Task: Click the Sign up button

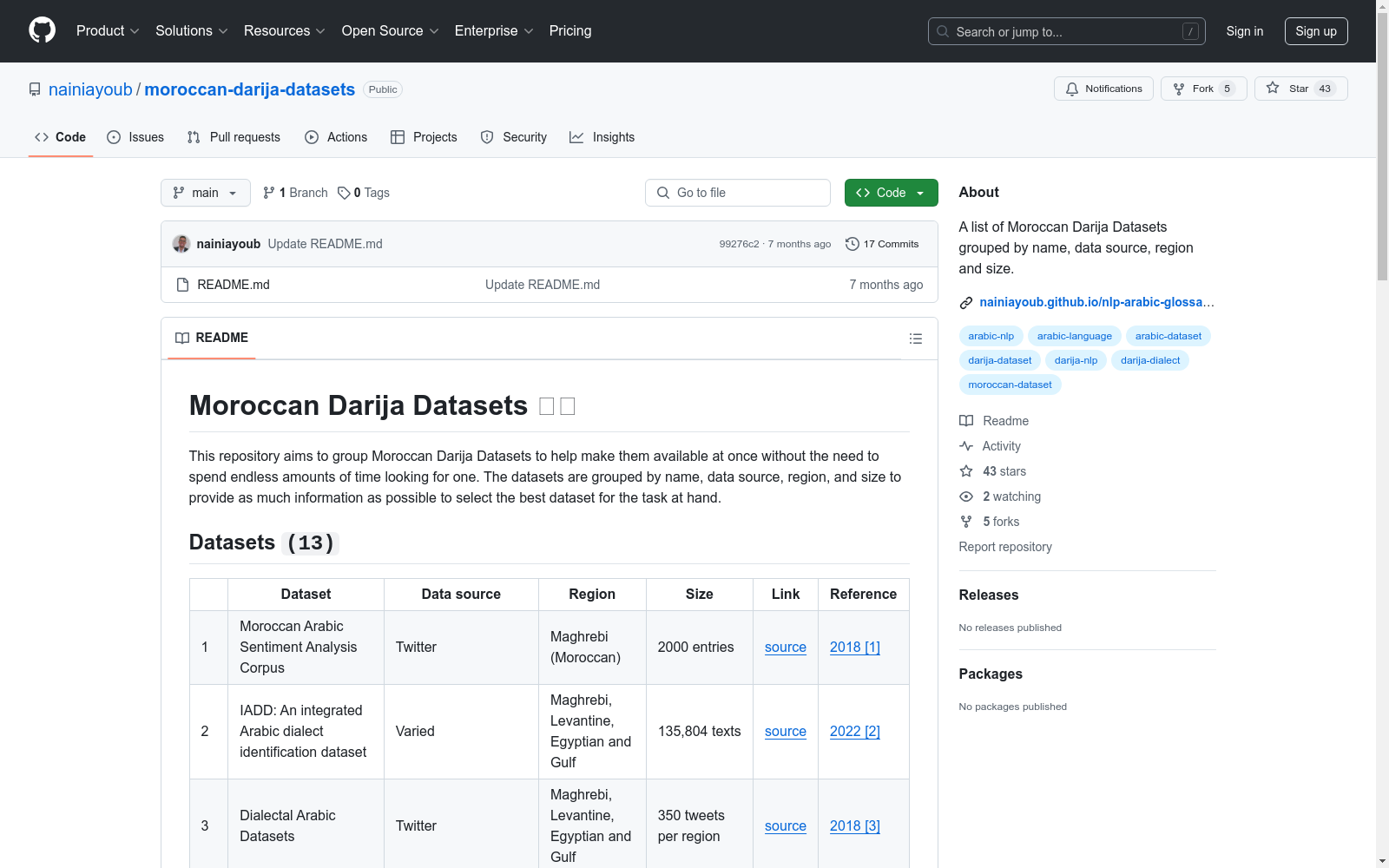Action: [1316, 31]
